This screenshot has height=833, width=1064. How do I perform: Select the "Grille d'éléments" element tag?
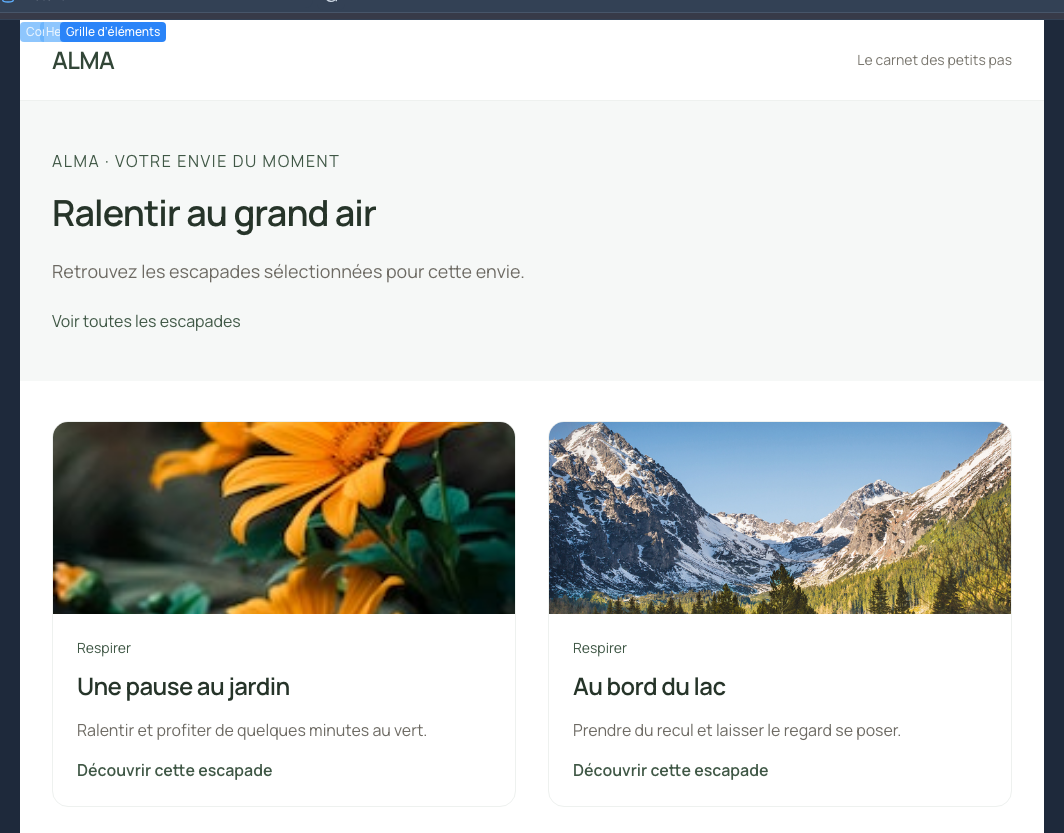(113, 32)
